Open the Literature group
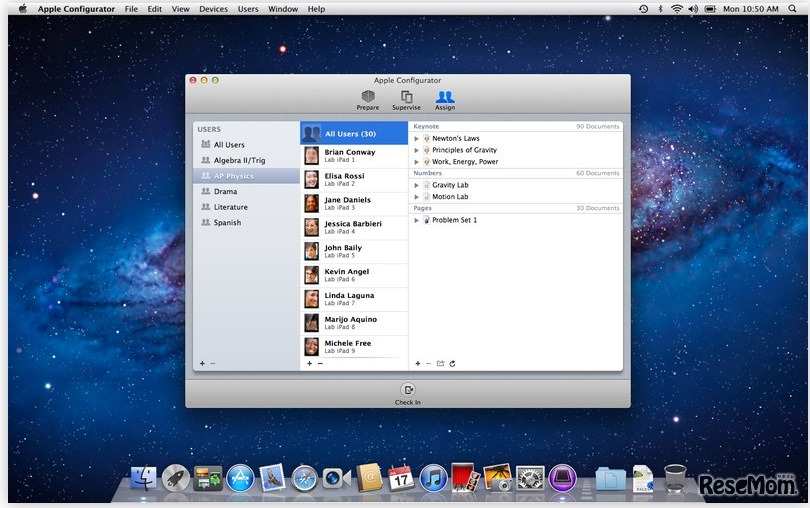This screenshot has width=810, height=508. 247,207
